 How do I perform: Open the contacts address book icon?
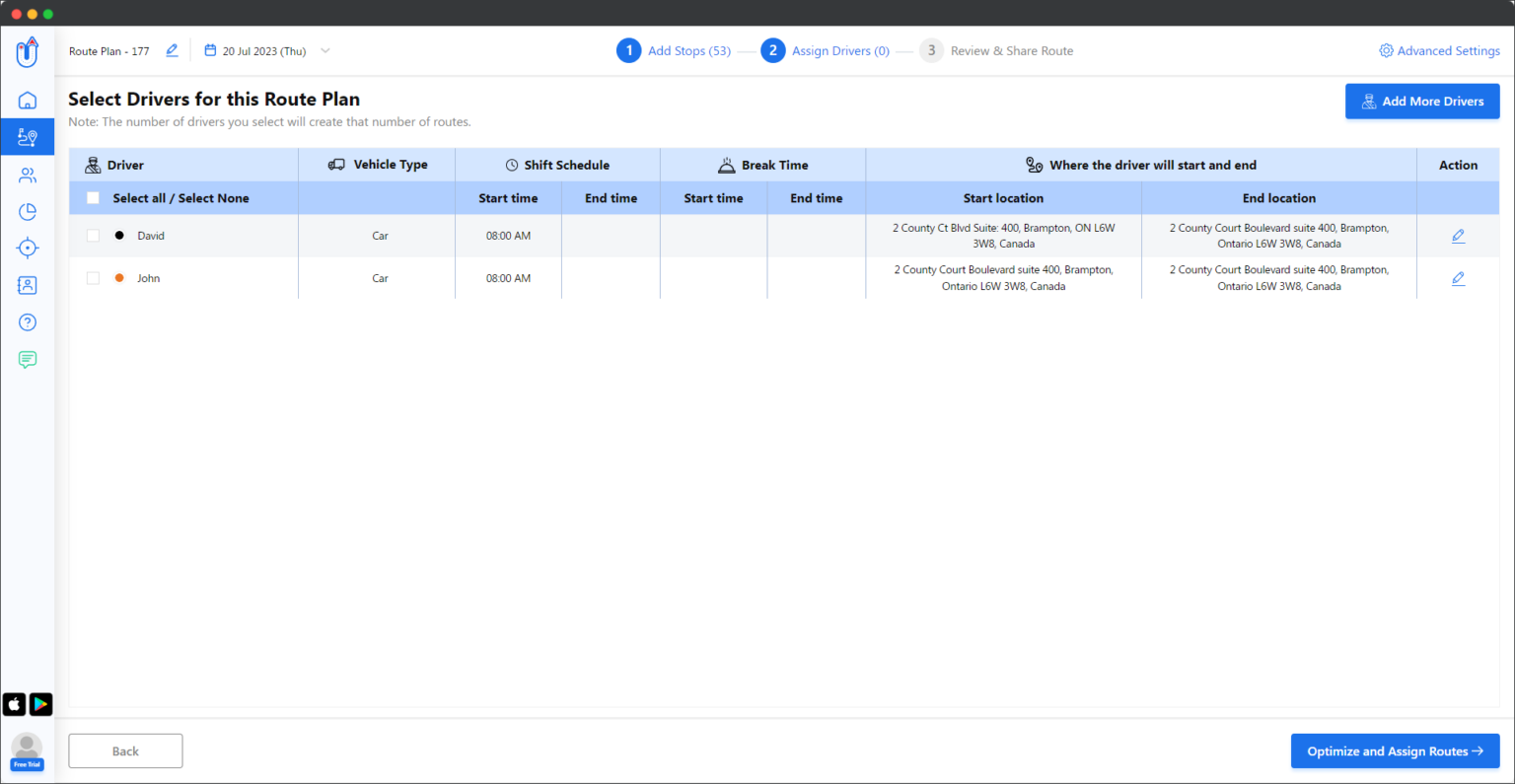[x=28, y=285]
